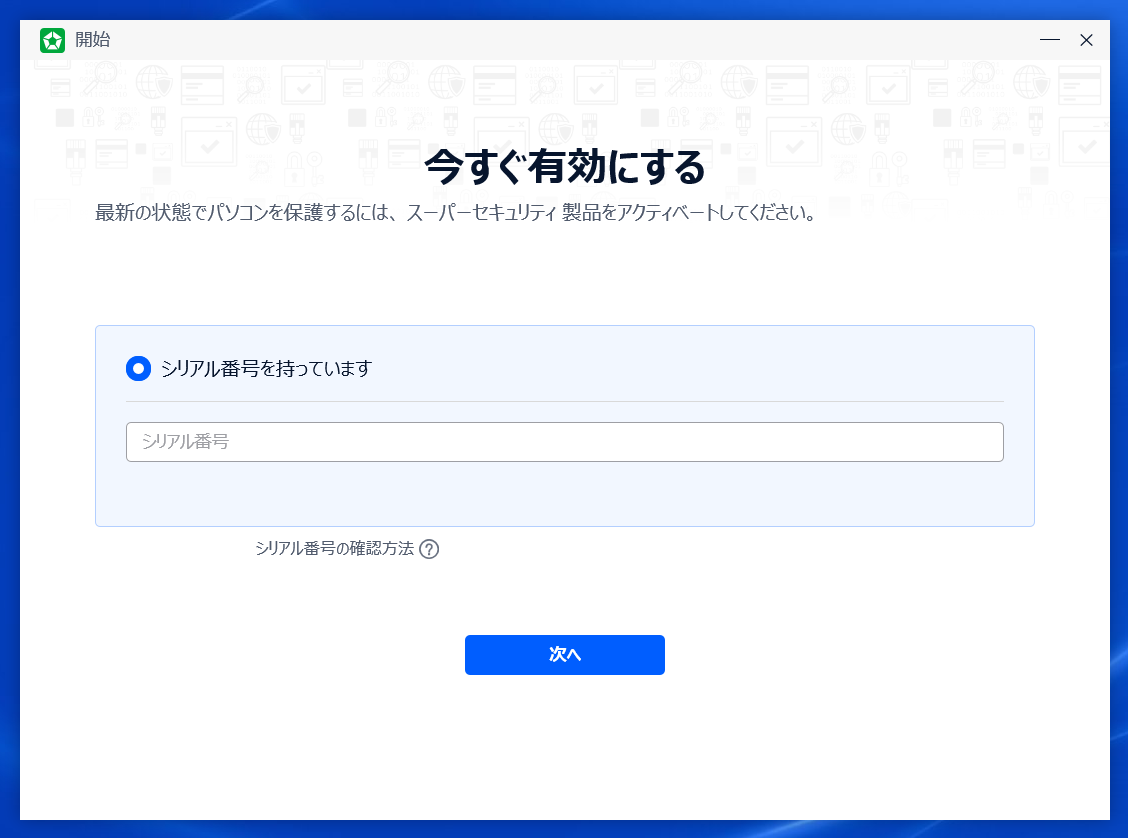
Task: Click the circled question mark help icon
Action: coord(431,549)
